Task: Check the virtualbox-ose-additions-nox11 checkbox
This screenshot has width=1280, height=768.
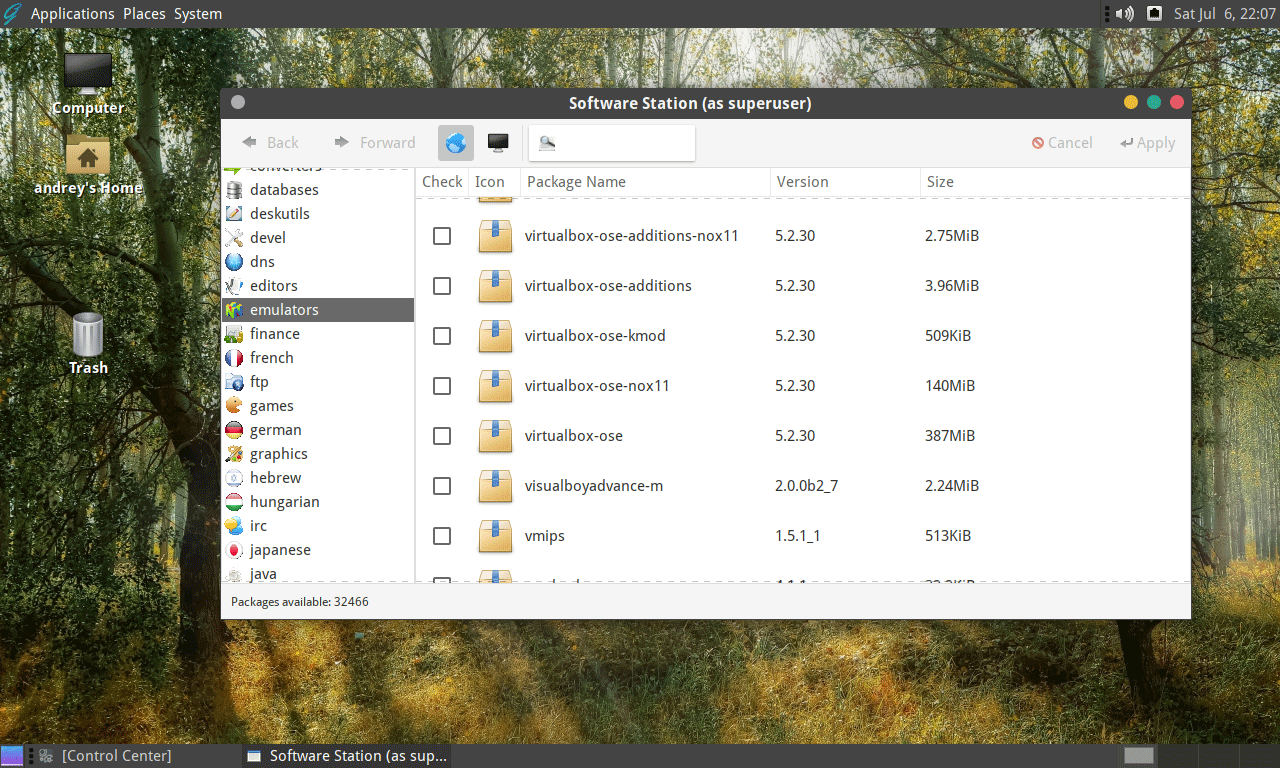Action: click(x=442, y=236)
